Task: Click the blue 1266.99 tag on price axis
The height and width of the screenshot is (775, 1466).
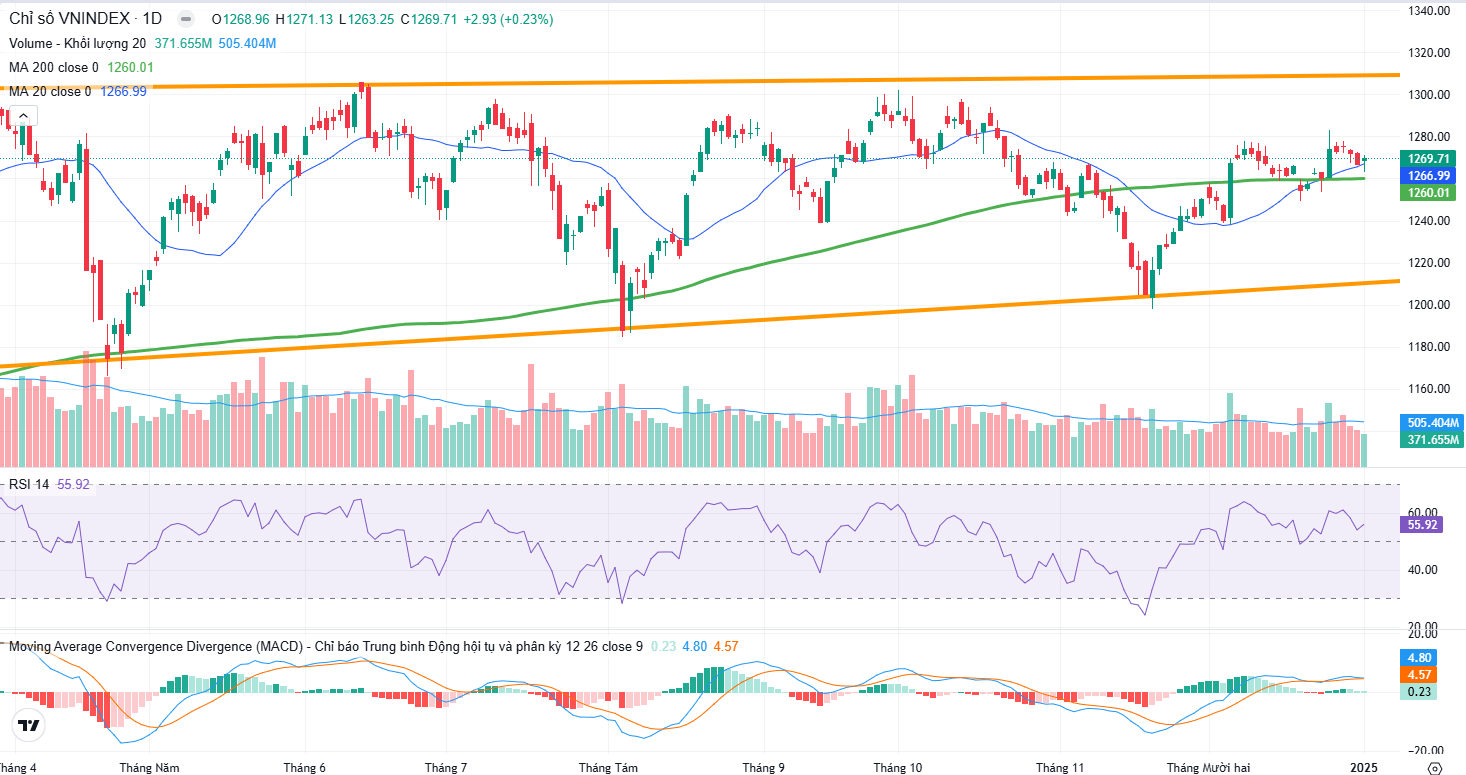Action: (x=1429, y=175)
